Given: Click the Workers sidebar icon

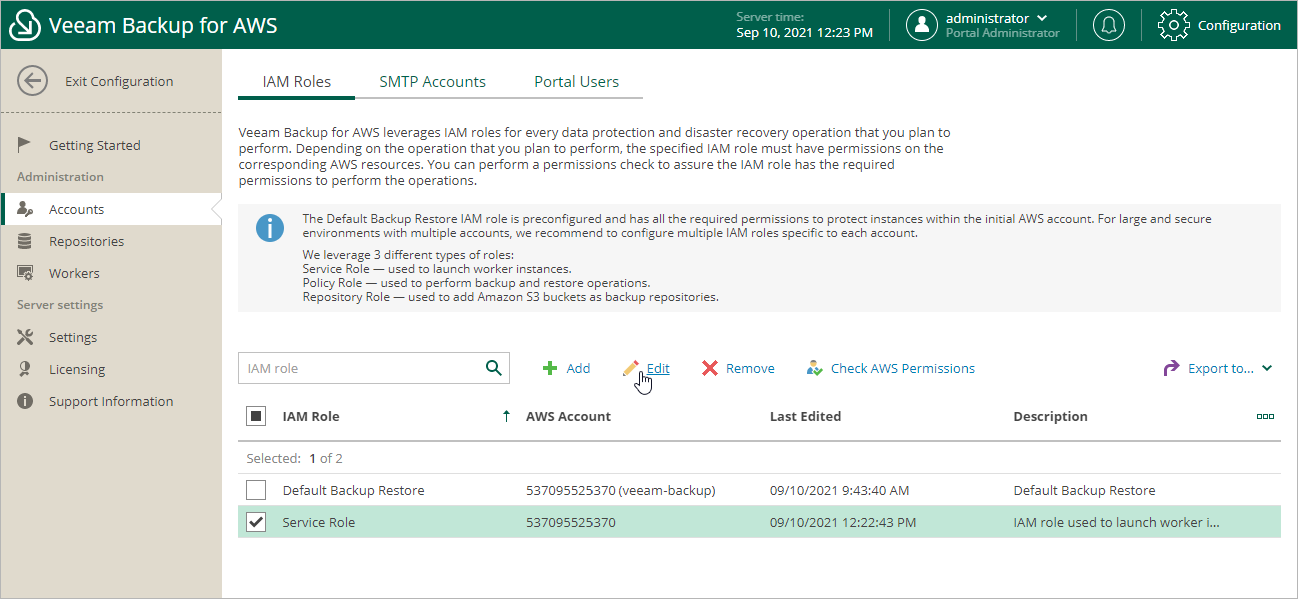Looking at the screenshot, I should (26, 273).
